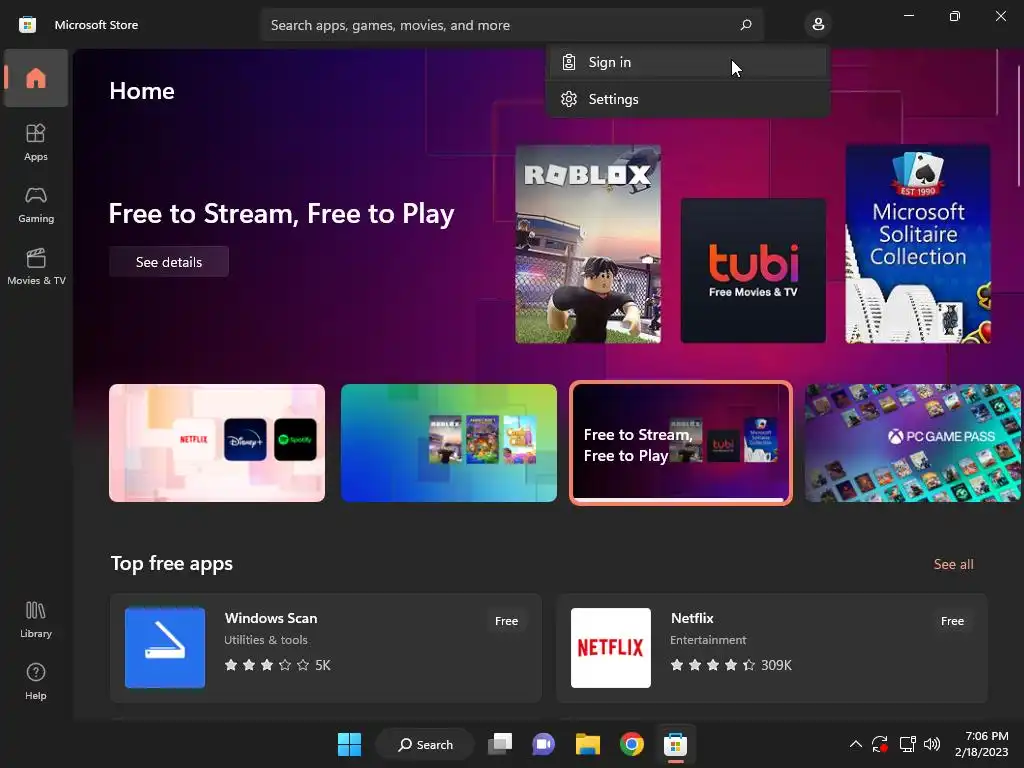Screen dimensions: 1024x768
Task: Select Sign in from the menu
Action: click(688, 62)
